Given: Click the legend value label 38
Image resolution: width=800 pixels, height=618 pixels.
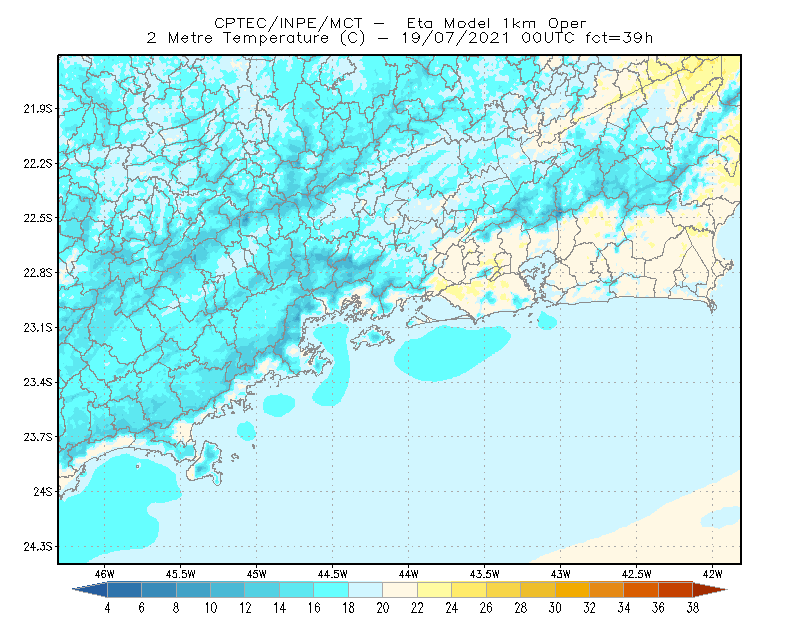Looking at the screenshot, I should pos(692,608).
